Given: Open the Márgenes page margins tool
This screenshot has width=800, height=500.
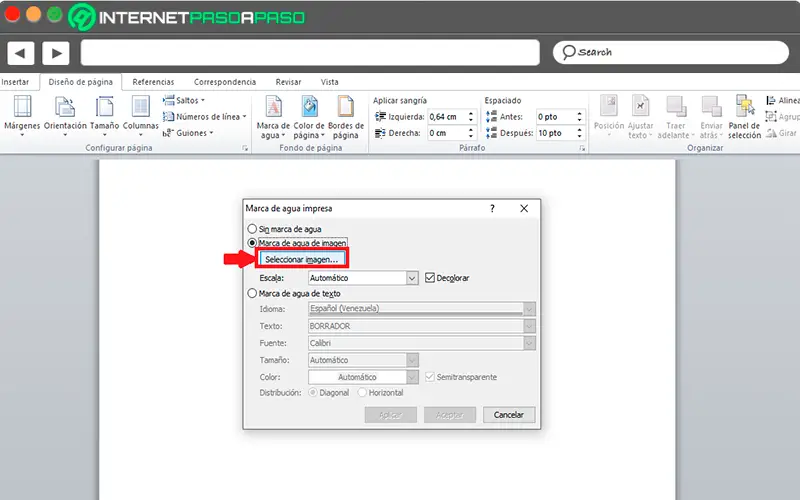Looking at the screenshot, I should (x=22, y=116).
